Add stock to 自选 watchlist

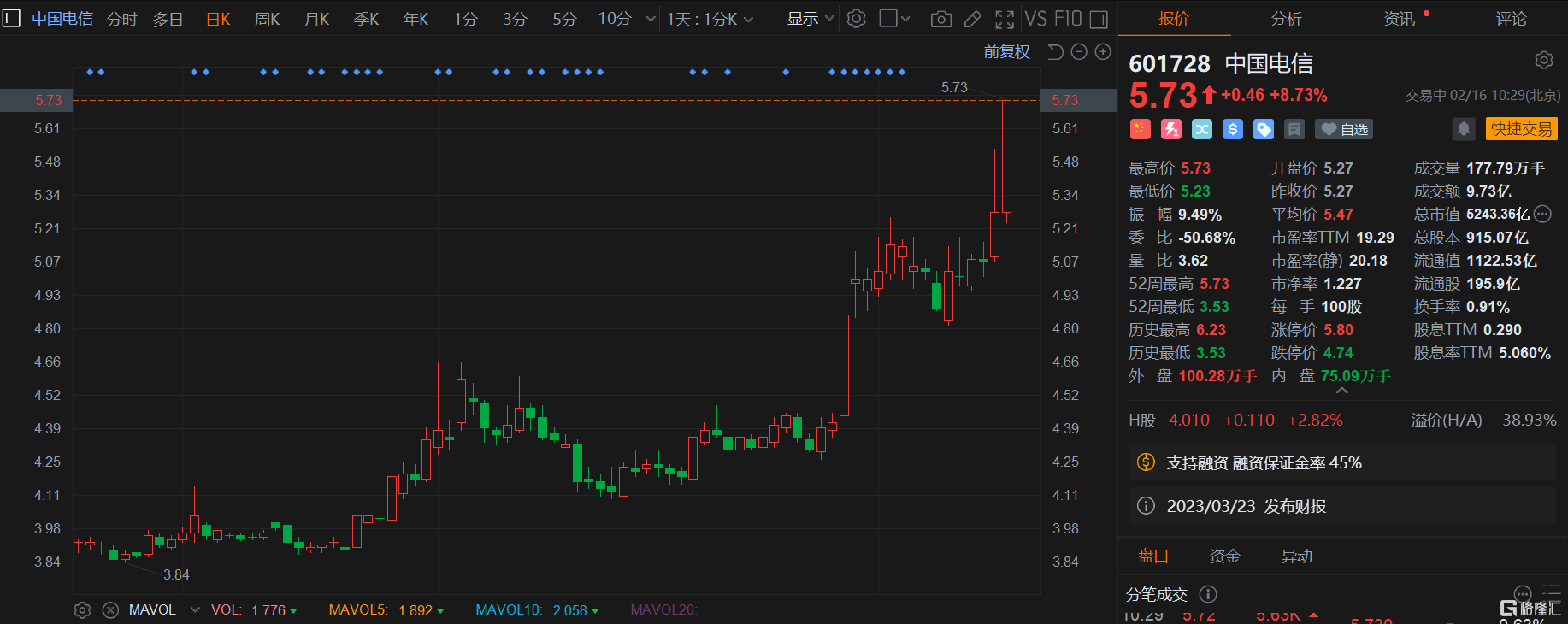click(1345, 129)
